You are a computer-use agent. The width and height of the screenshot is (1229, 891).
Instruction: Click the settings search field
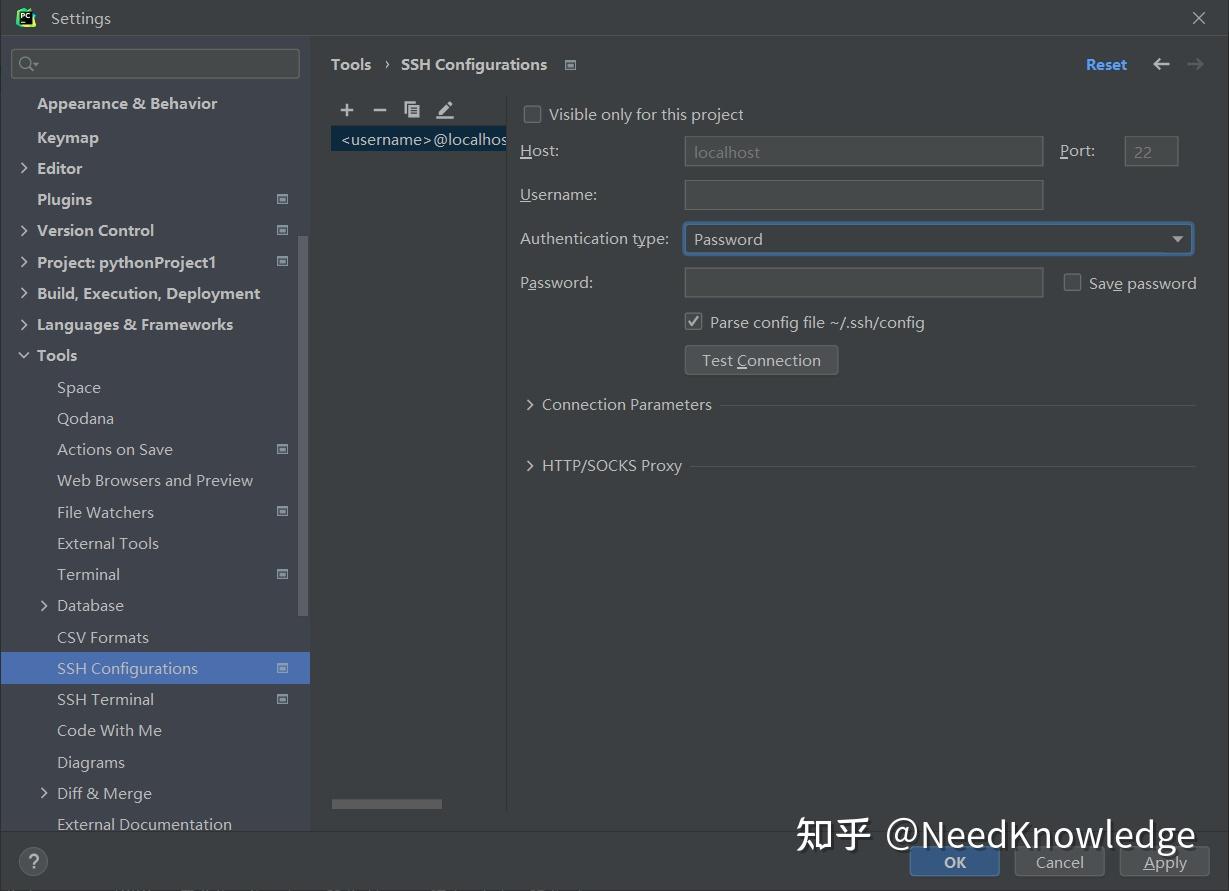point(155,64)
